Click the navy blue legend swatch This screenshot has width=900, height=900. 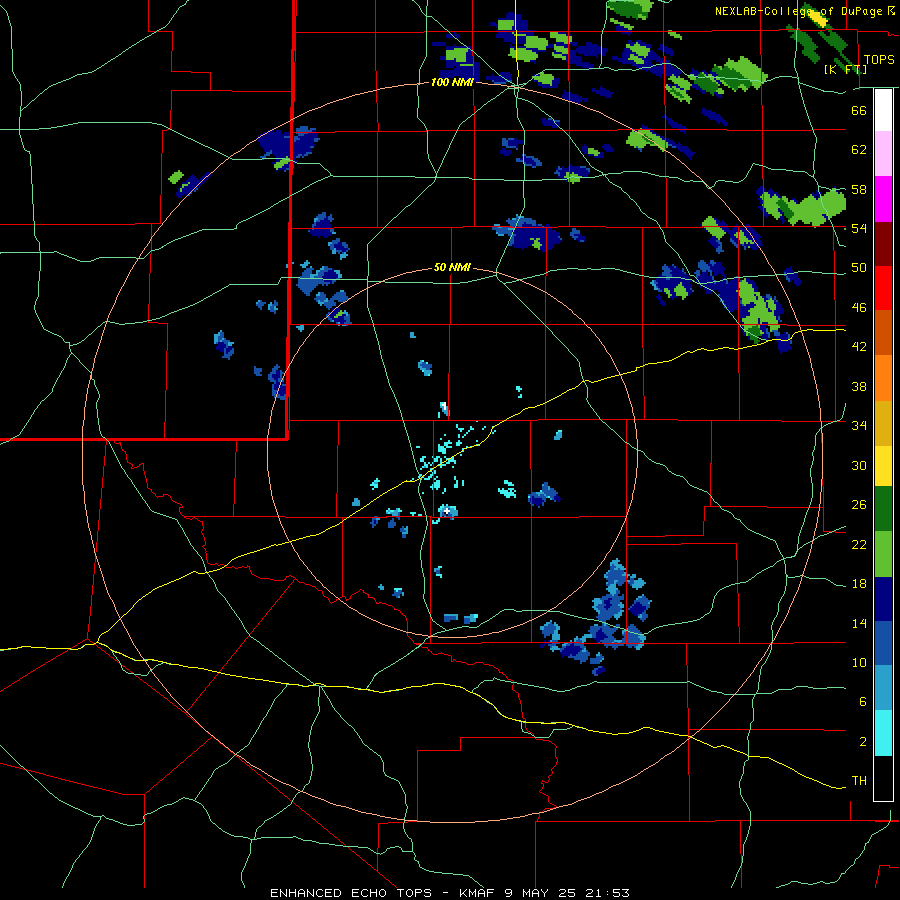click(883, 599)
